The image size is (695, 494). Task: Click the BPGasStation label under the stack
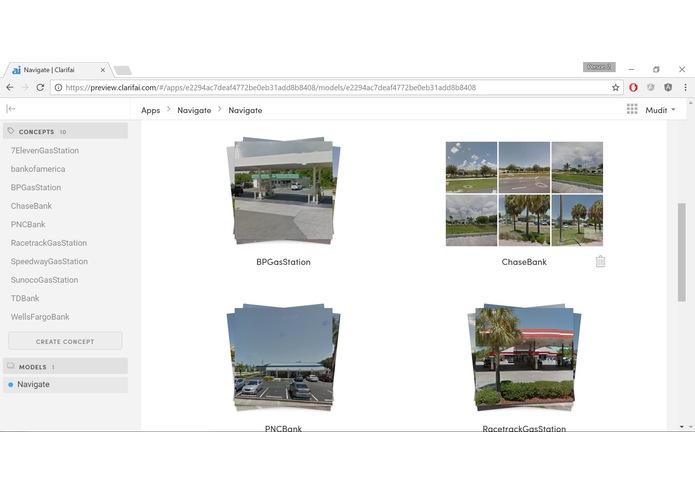point(283,262)
